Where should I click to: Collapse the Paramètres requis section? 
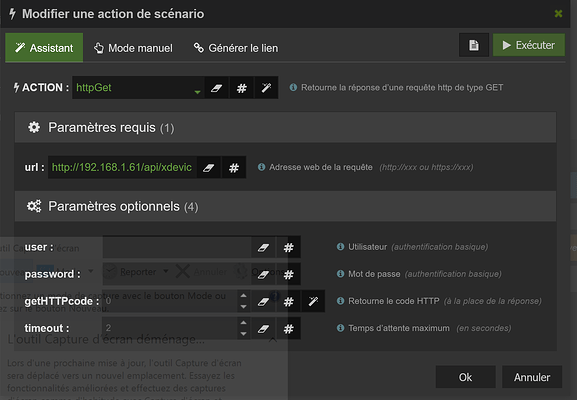pyautogui.click(x=285, y=127)
